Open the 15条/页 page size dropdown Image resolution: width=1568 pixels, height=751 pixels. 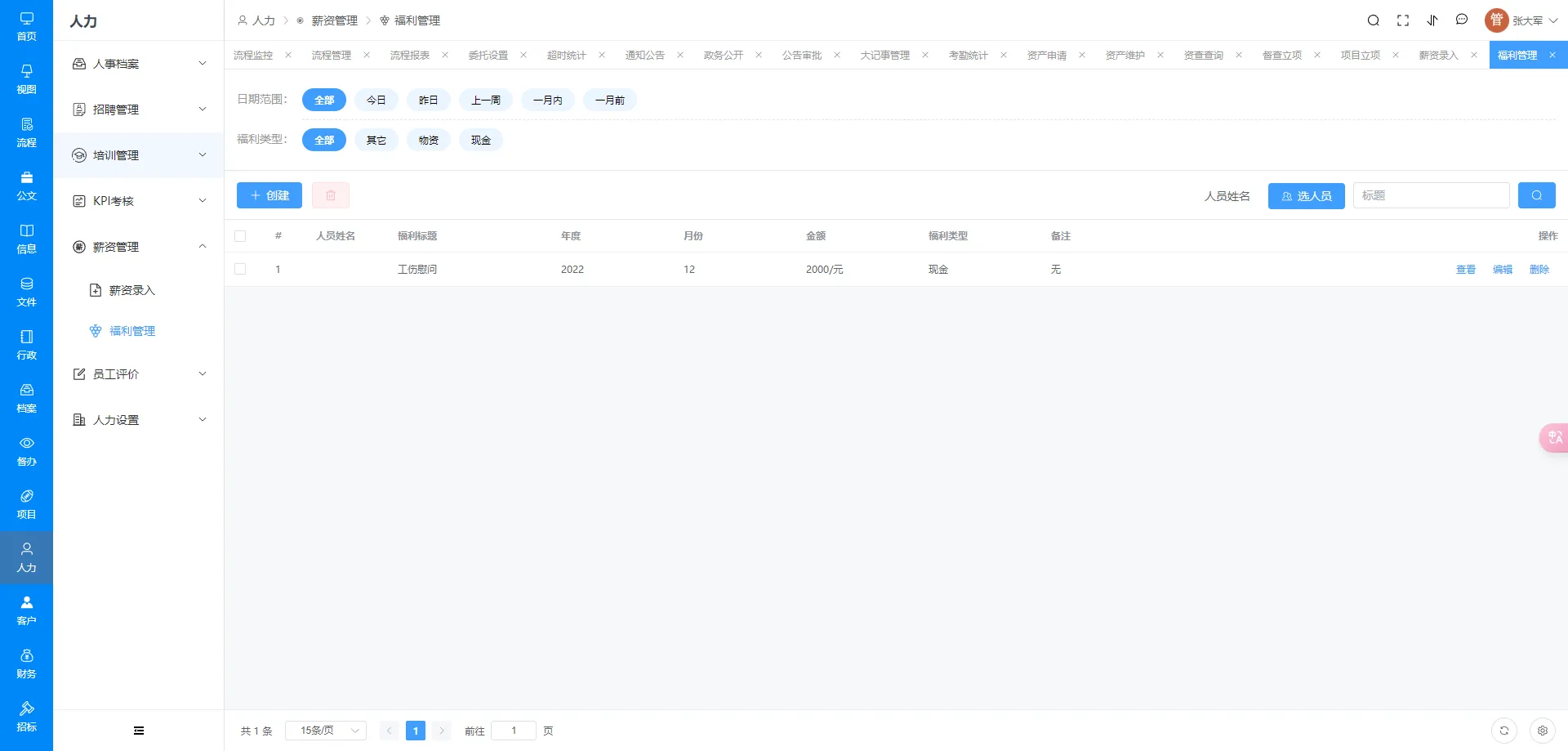pyautogui.click(x=326, y=731)
